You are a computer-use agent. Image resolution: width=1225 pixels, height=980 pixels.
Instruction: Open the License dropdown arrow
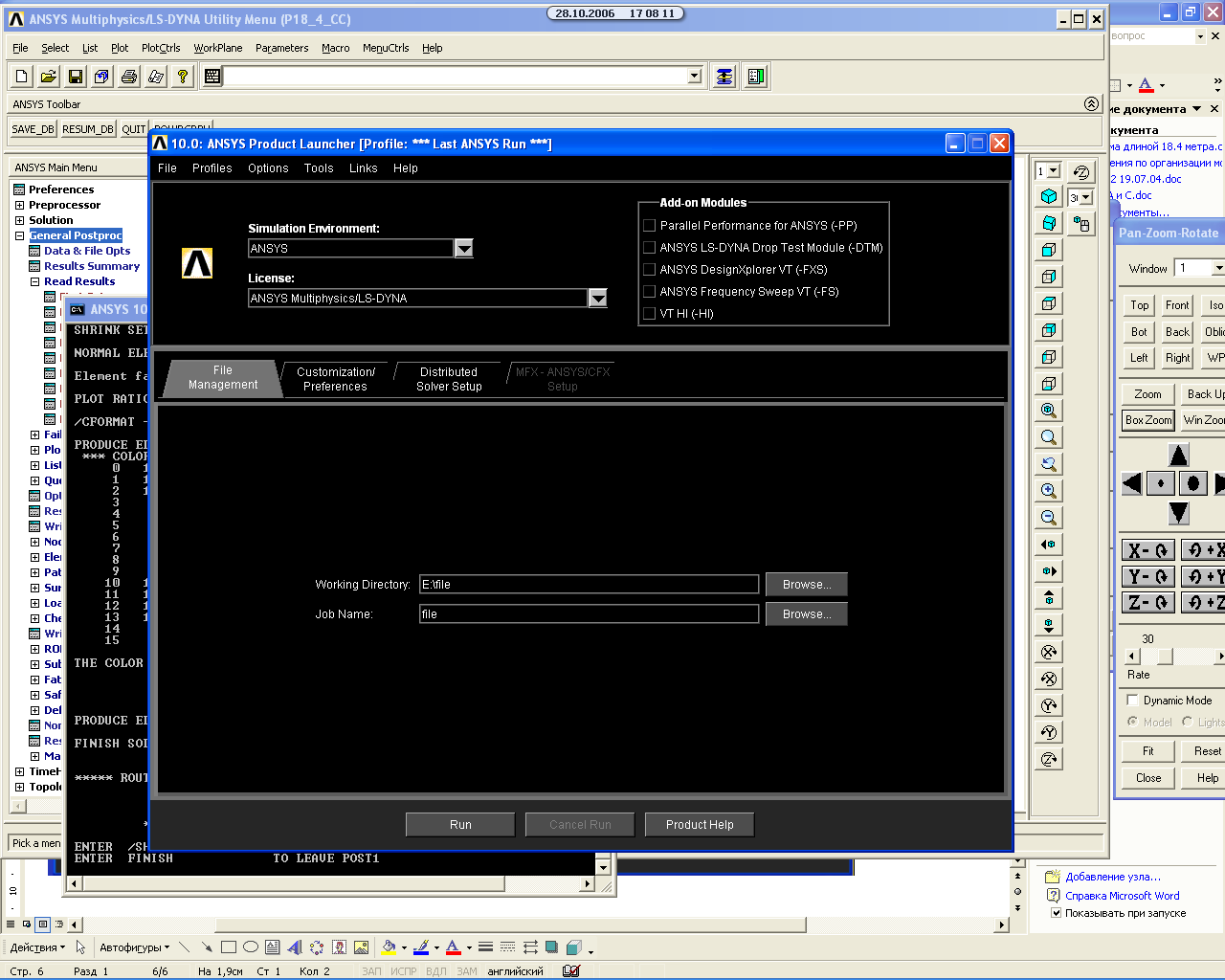(x=598, y=299)
